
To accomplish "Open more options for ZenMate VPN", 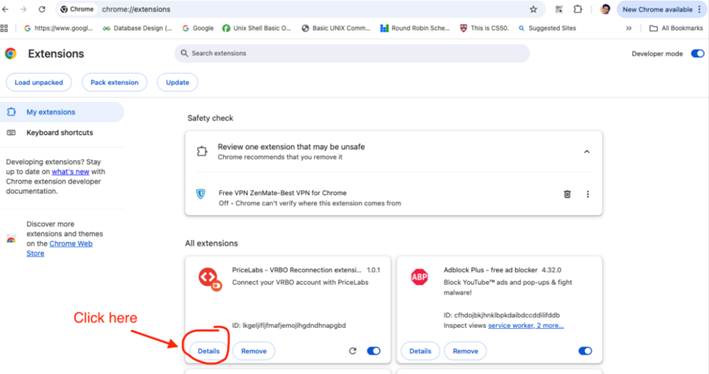I will [587, 194].
